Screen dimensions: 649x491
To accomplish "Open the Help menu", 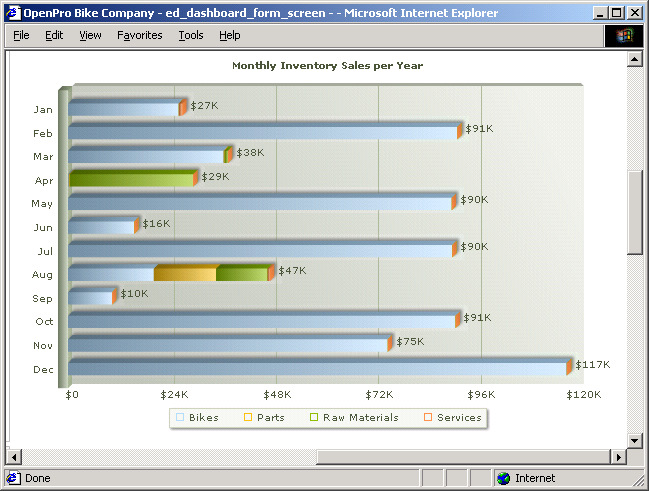I will click(229, 35).
